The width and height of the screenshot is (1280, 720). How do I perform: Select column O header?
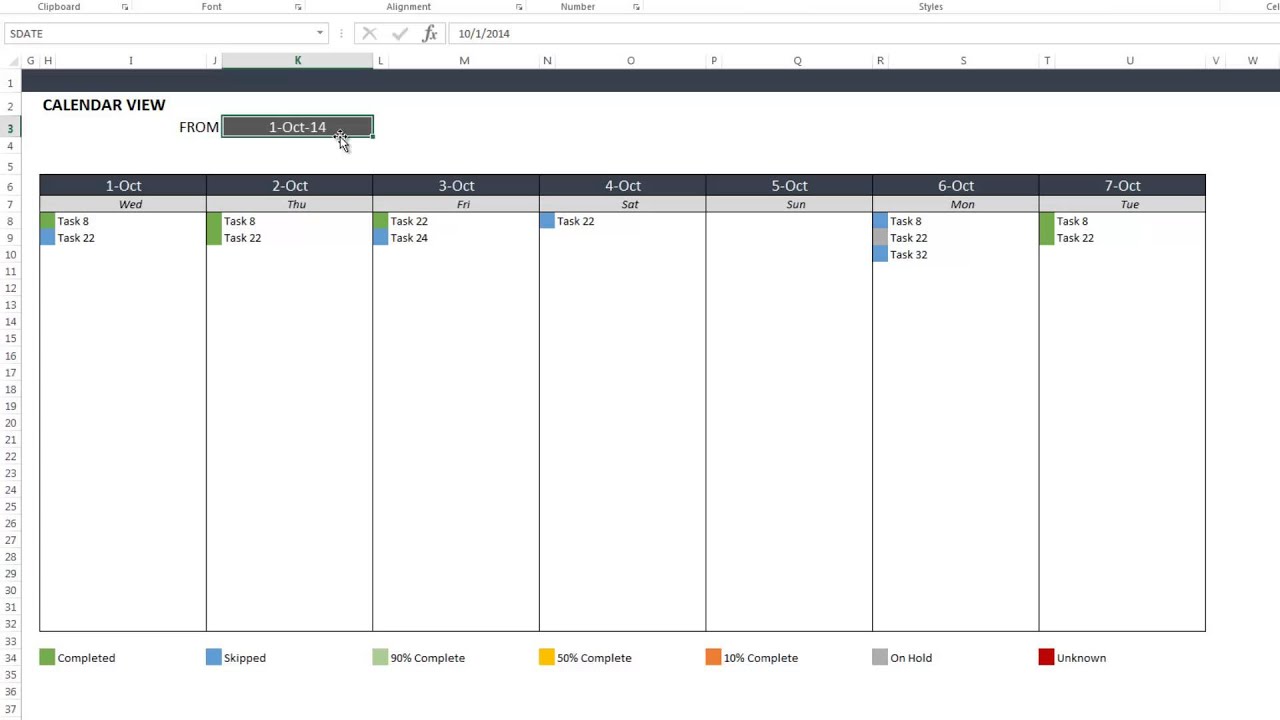[x=630, y=61]
